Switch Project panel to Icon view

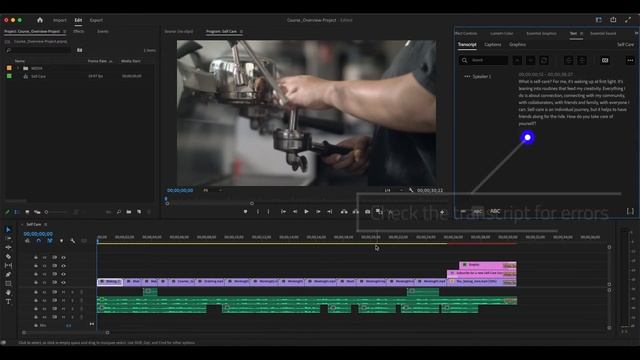point(27,212)
